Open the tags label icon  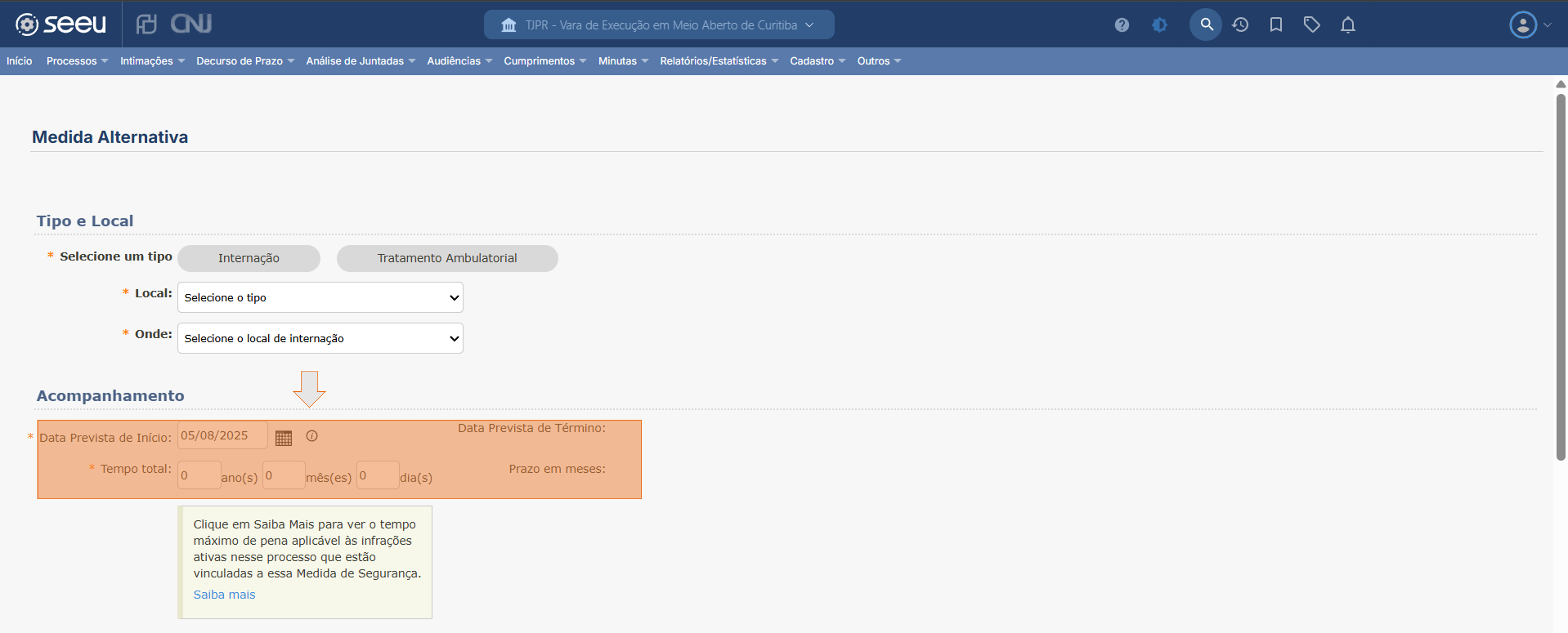1312,25
